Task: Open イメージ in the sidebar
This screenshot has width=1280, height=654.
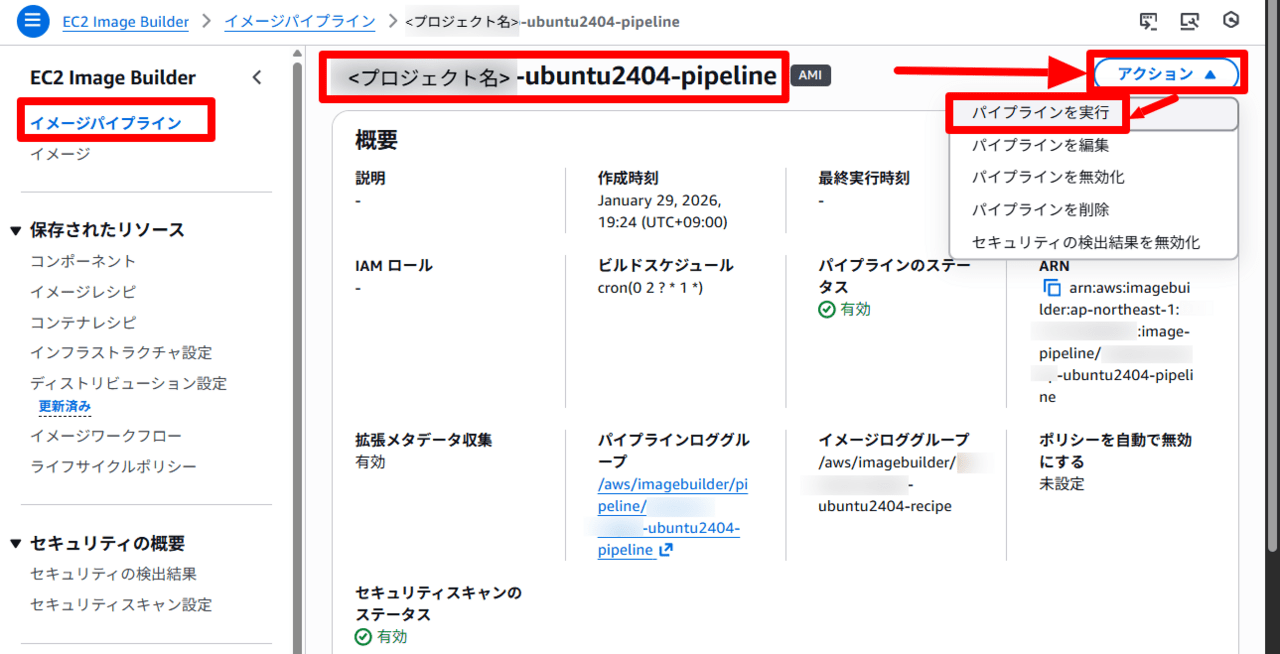Action: 60,153
